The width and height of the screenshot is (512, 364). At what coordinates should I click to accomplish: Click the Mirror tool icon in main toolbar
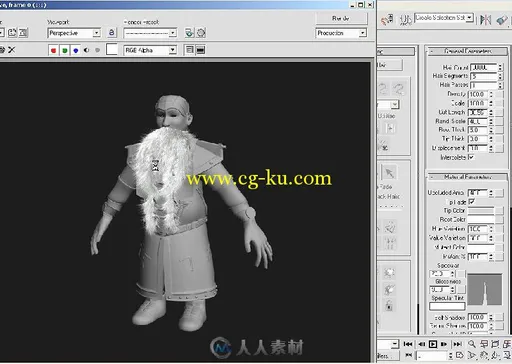click(x=486, y=20)
